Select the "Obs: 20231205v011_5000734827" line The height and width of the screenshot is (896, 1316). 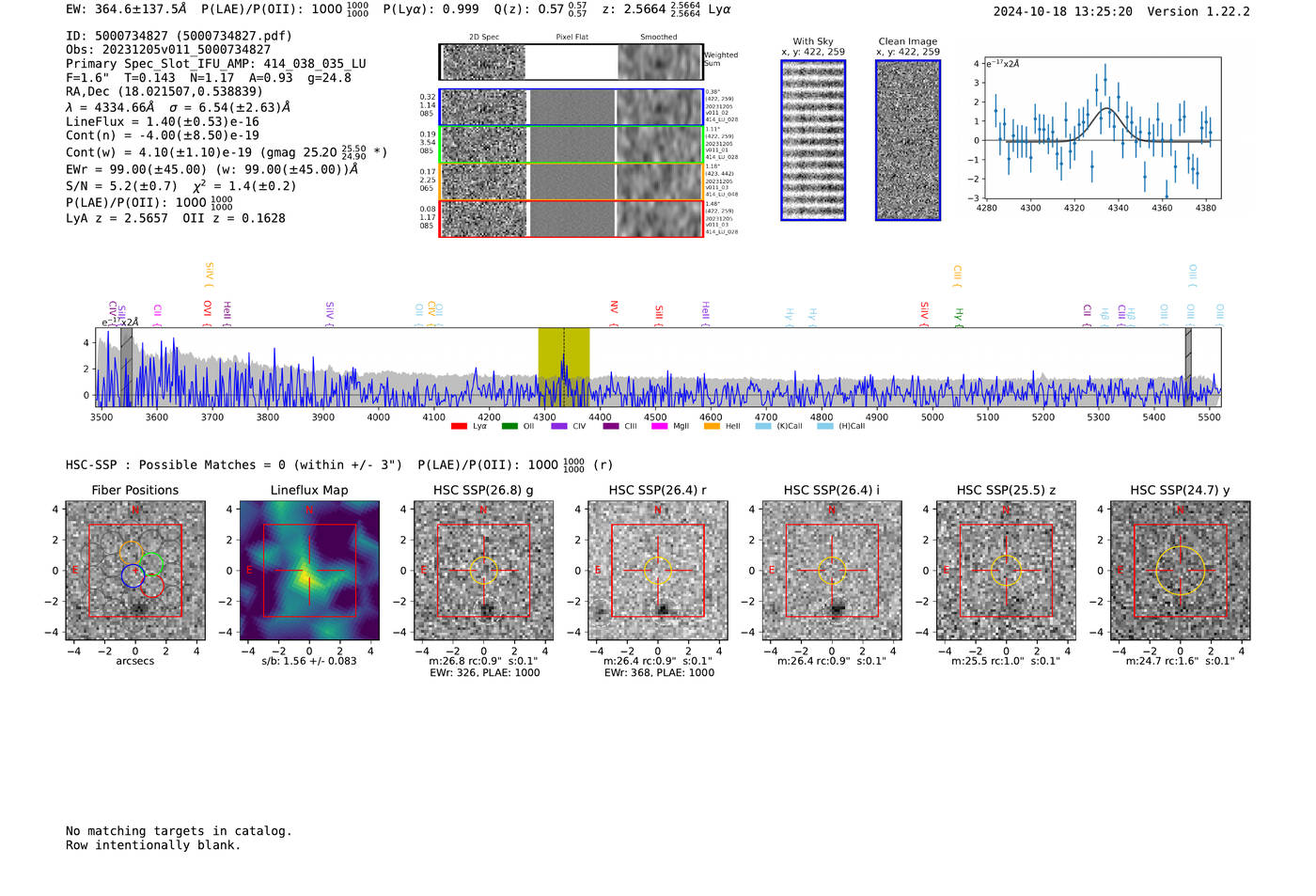(168, 50)
